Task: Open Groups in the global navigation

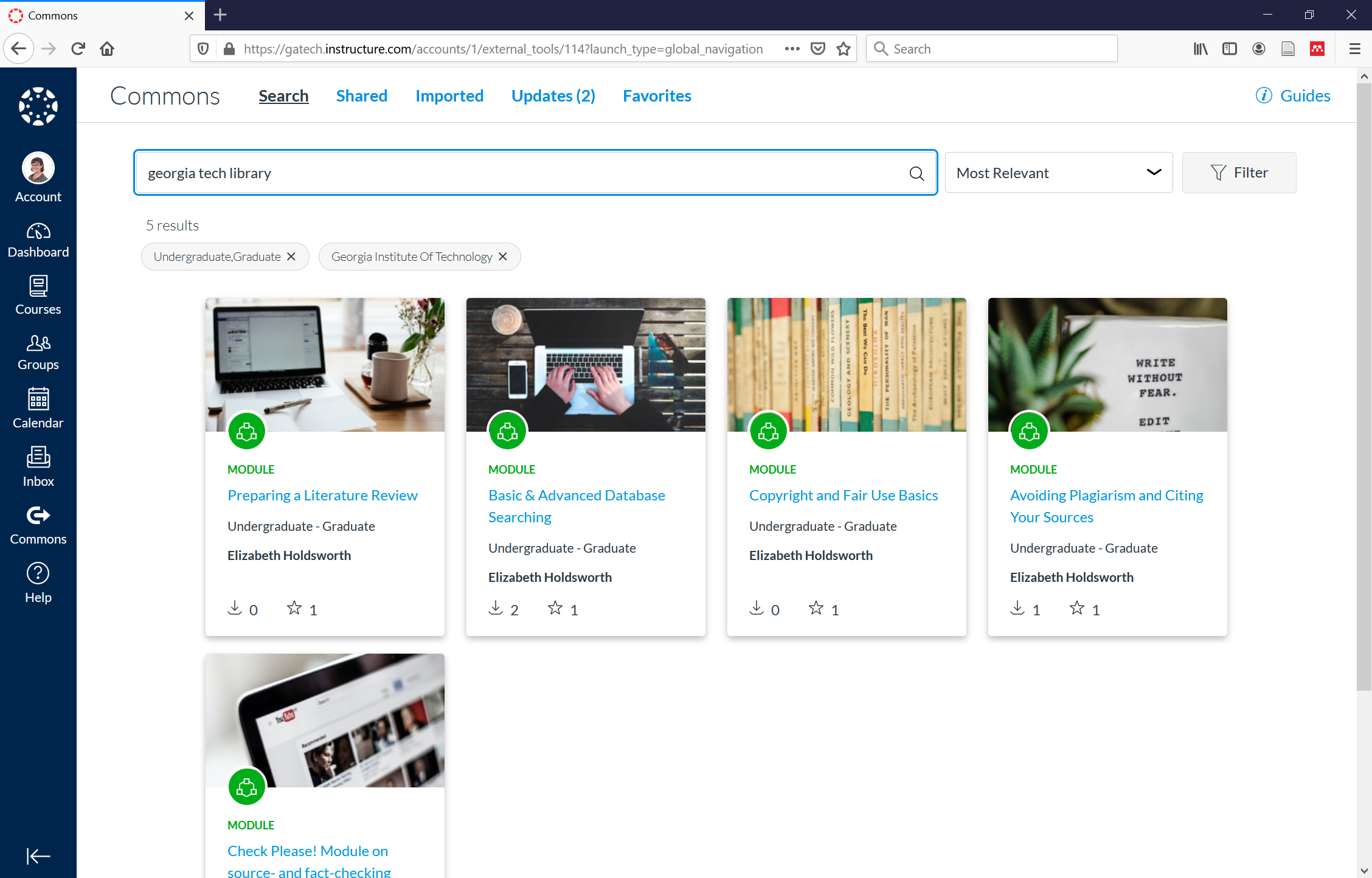Action: [38, 352]
